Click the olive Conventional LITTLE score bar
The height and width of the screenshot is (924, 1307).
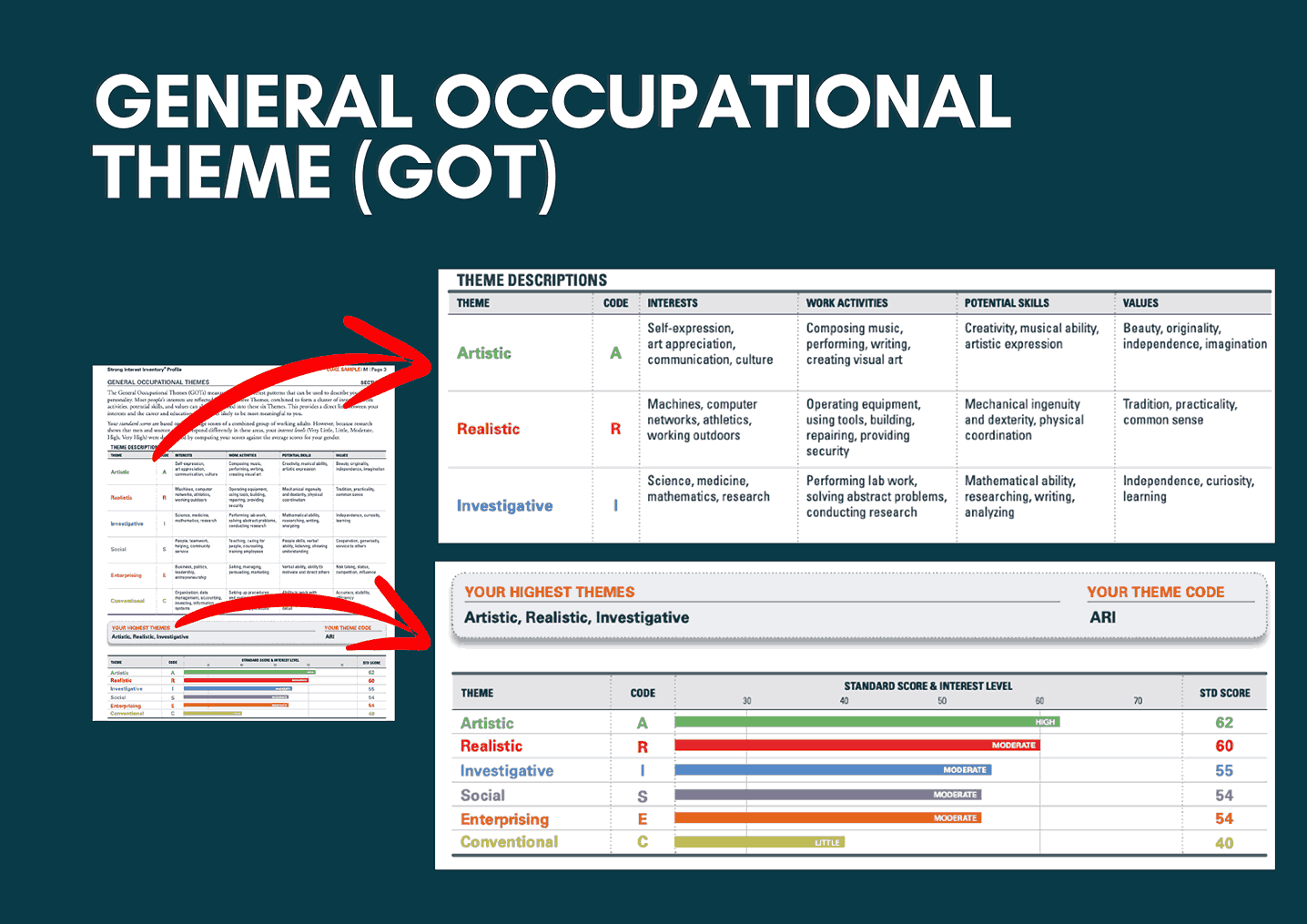(x=760, y=842)
